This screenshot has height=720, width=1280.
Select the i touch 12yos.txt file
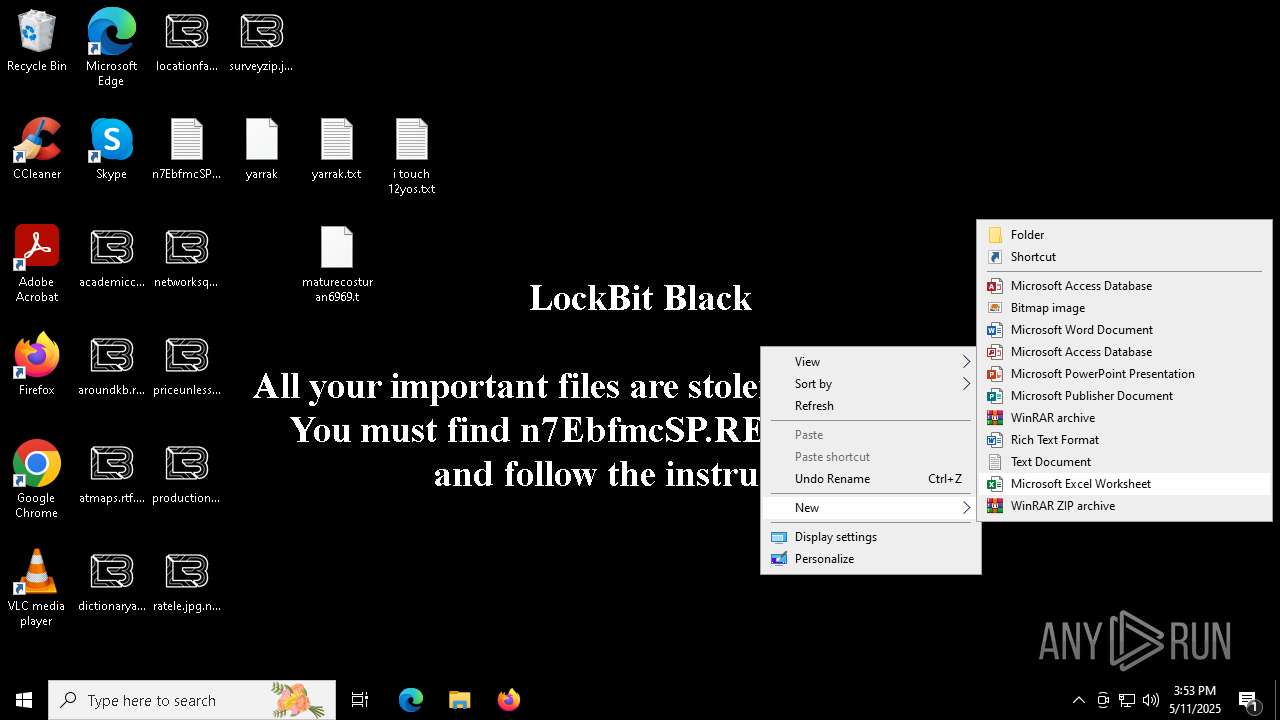tap(411, 157)
